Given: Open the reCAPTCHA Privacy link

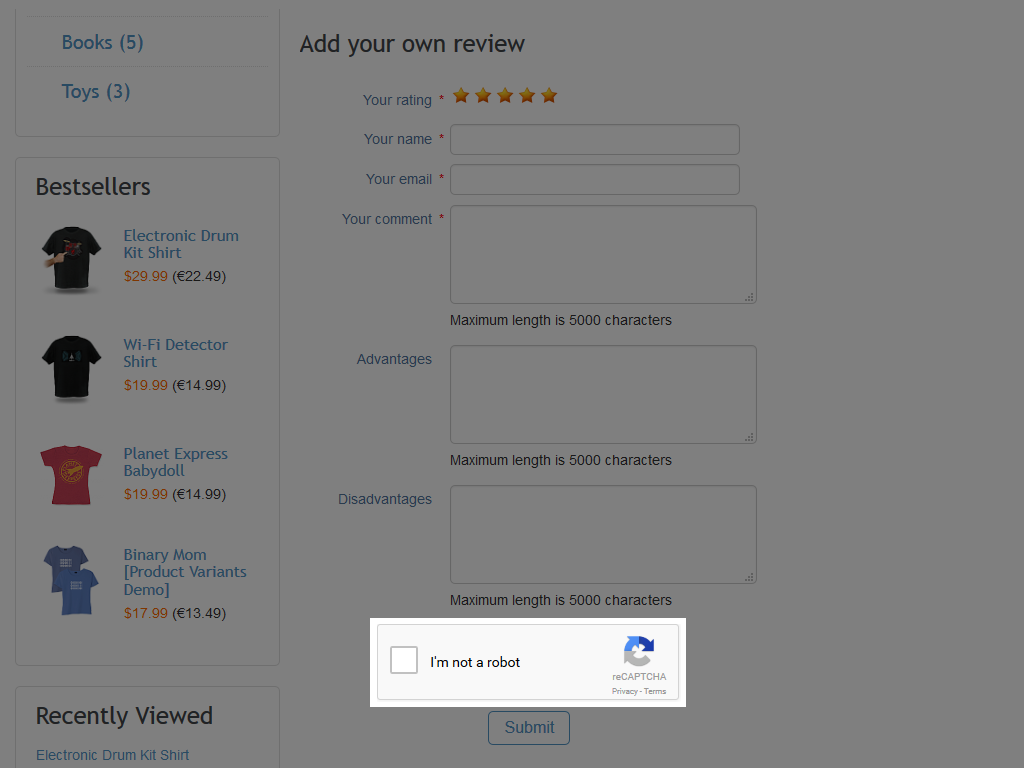Looking at the screenshot, I should pos(624,691).
